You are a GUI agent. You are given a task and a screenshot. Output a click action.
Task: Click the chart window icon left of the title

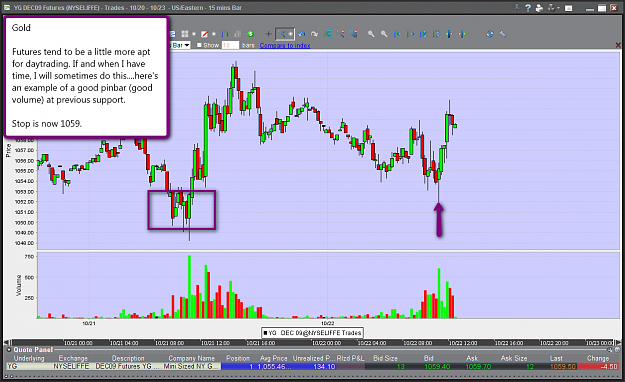pos(7,8)
